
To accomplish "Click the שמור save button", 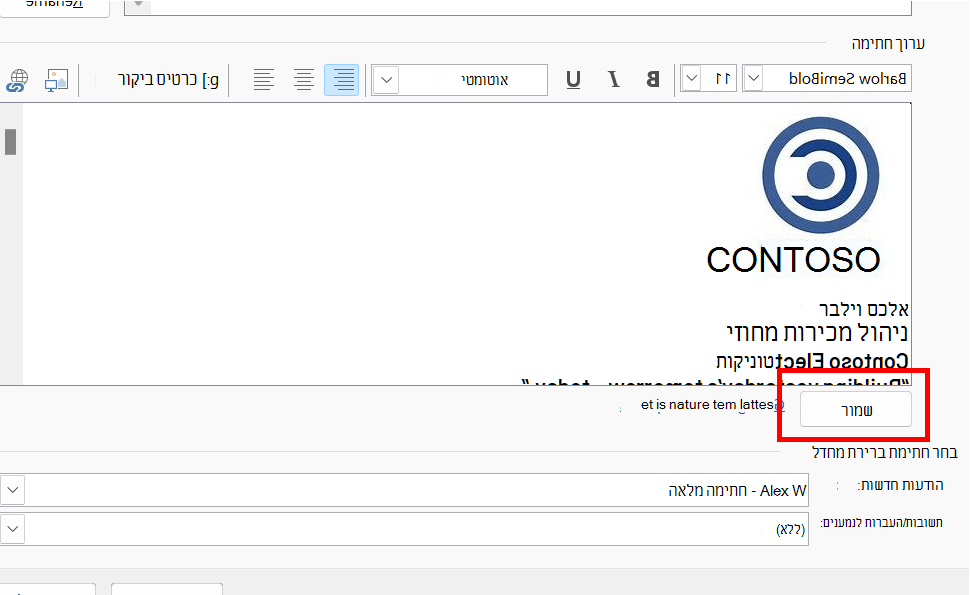I will 856,409.
